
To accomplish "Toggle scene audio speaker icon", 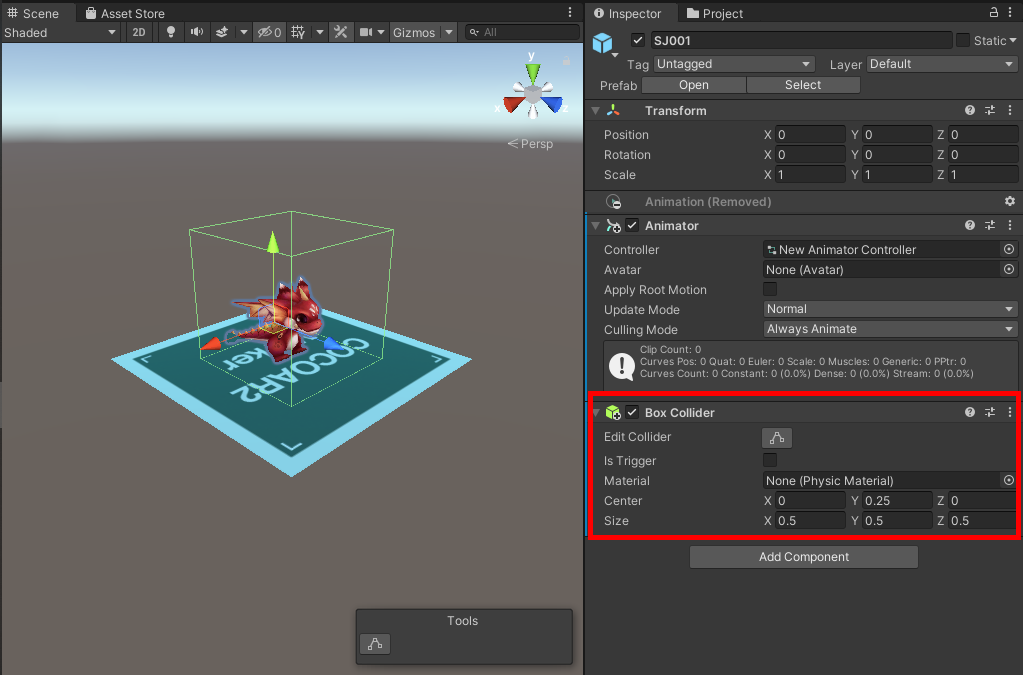I will [196, 32].
